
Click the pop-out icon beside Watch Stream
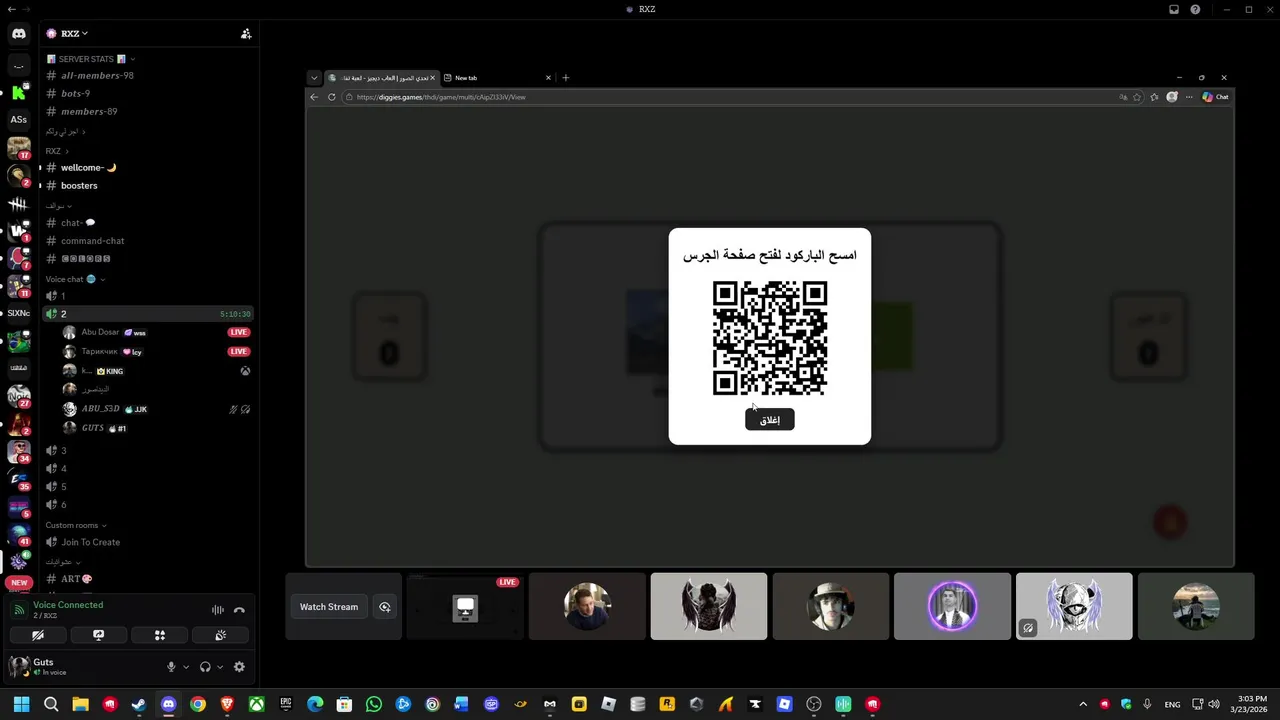[x=384, y=607]
